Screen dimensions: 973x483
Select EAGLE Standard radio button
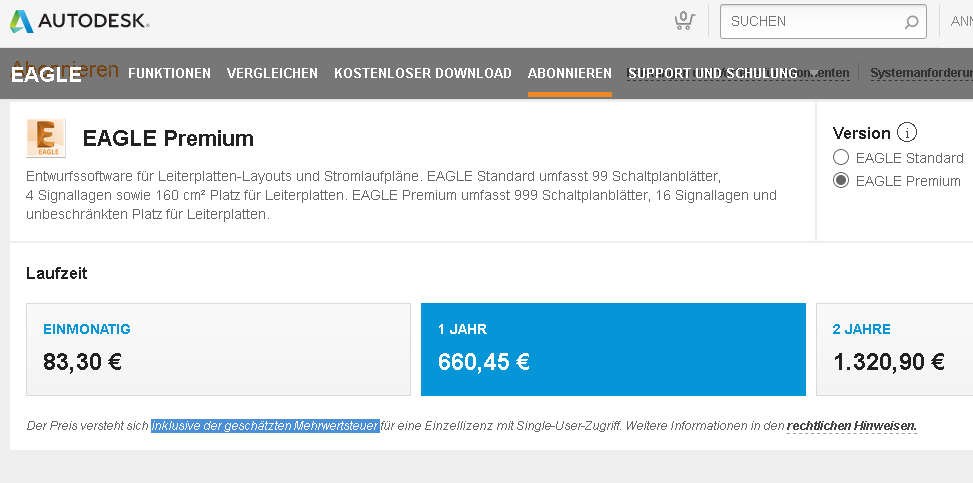pos(840,158)
